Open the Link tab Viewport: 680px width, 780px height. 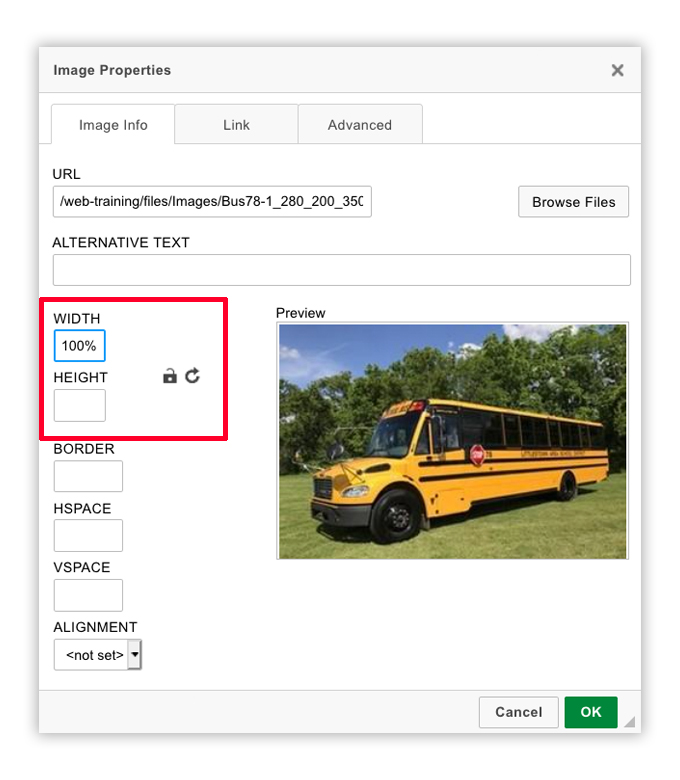click(236, 125)
